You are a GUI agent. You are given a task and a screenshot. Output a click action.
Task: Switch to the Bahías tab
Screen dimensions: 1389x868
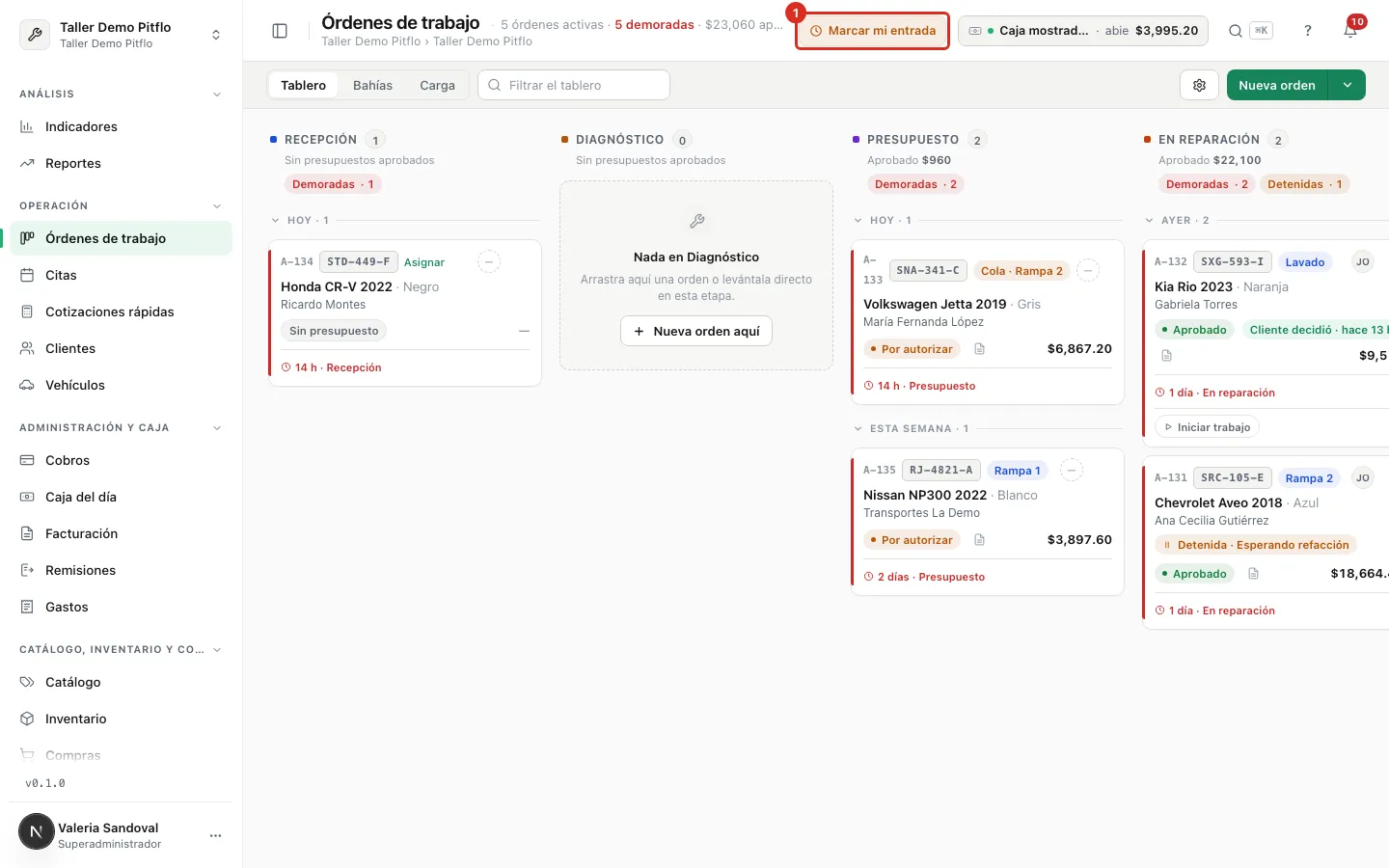[372, 85]
